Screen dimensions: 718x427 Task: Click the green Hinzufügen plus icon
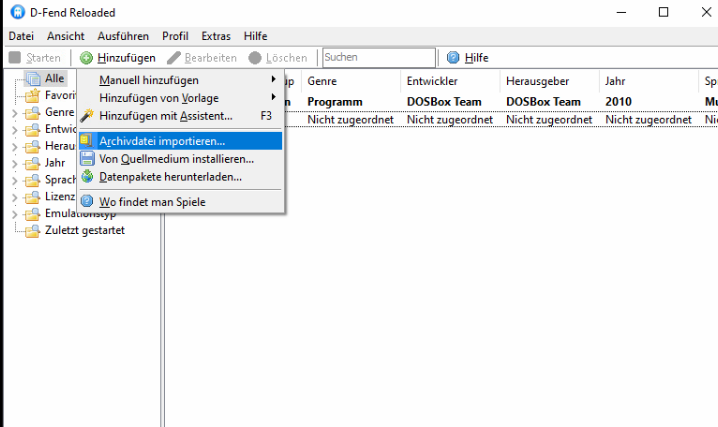pos(87,58)
